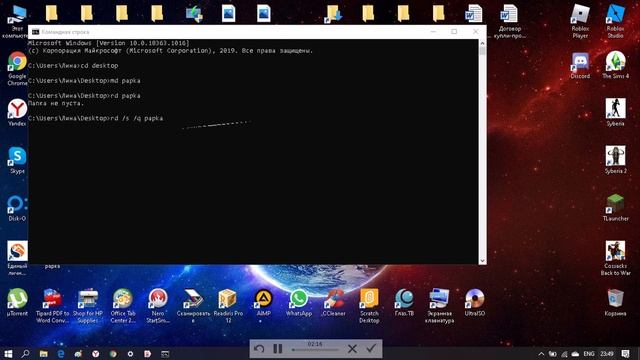Click the recording progress slider

coord(315,350)
